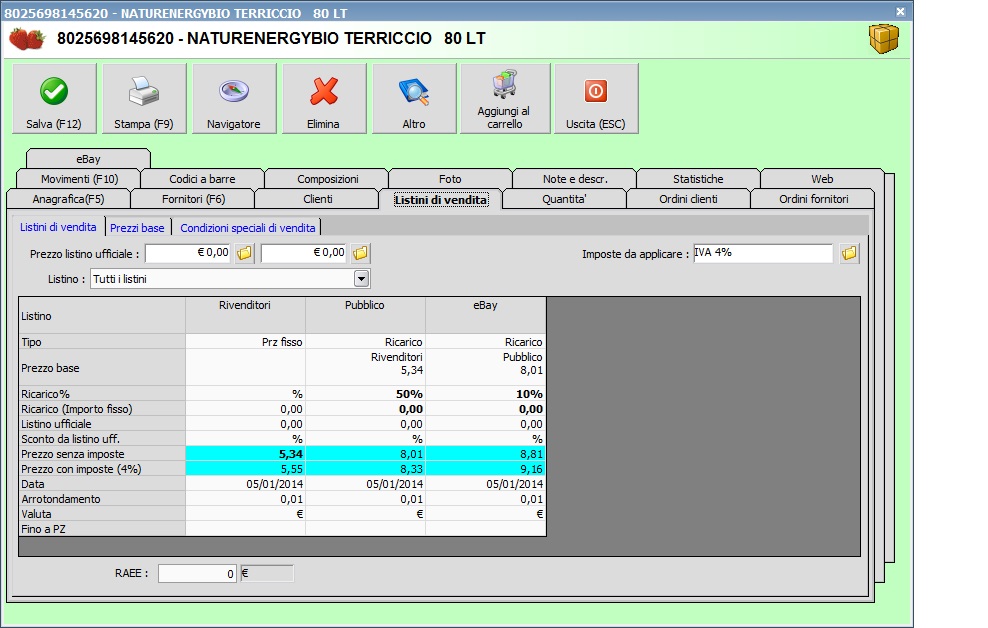
Task: Click folder icon after first Prezzo listino field
Action: pyautogui.click(x=244, y=253)
